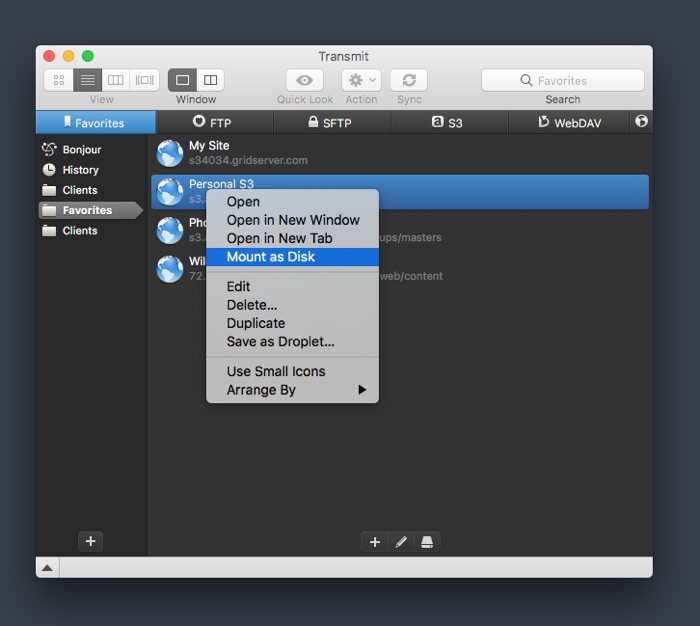Select the S3 tab
700x626 pixels.
(449, 122)
